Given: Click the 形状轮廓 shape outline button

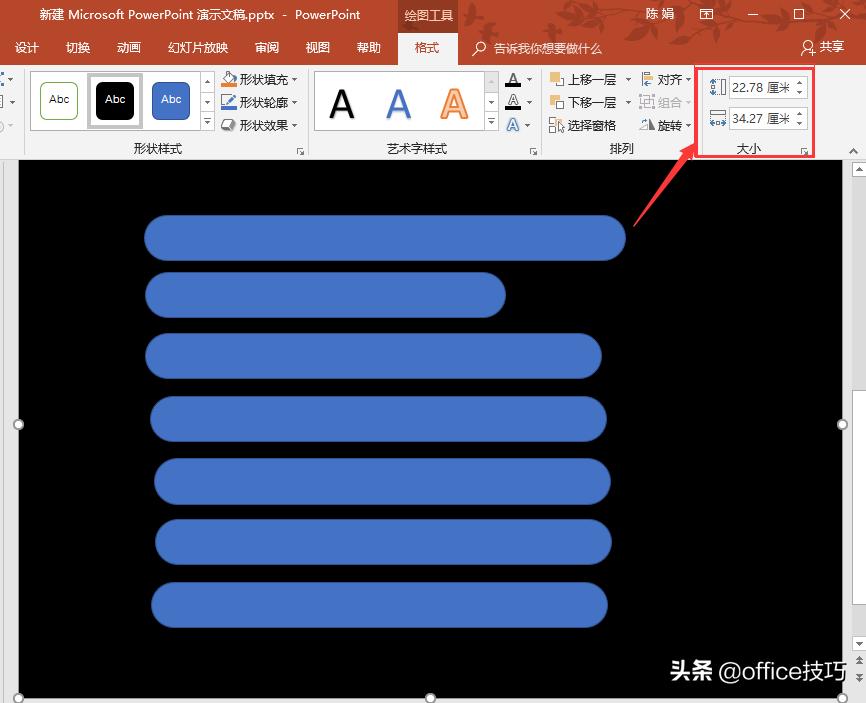Looking at the screenshot, I should click(x=259, y=102).
